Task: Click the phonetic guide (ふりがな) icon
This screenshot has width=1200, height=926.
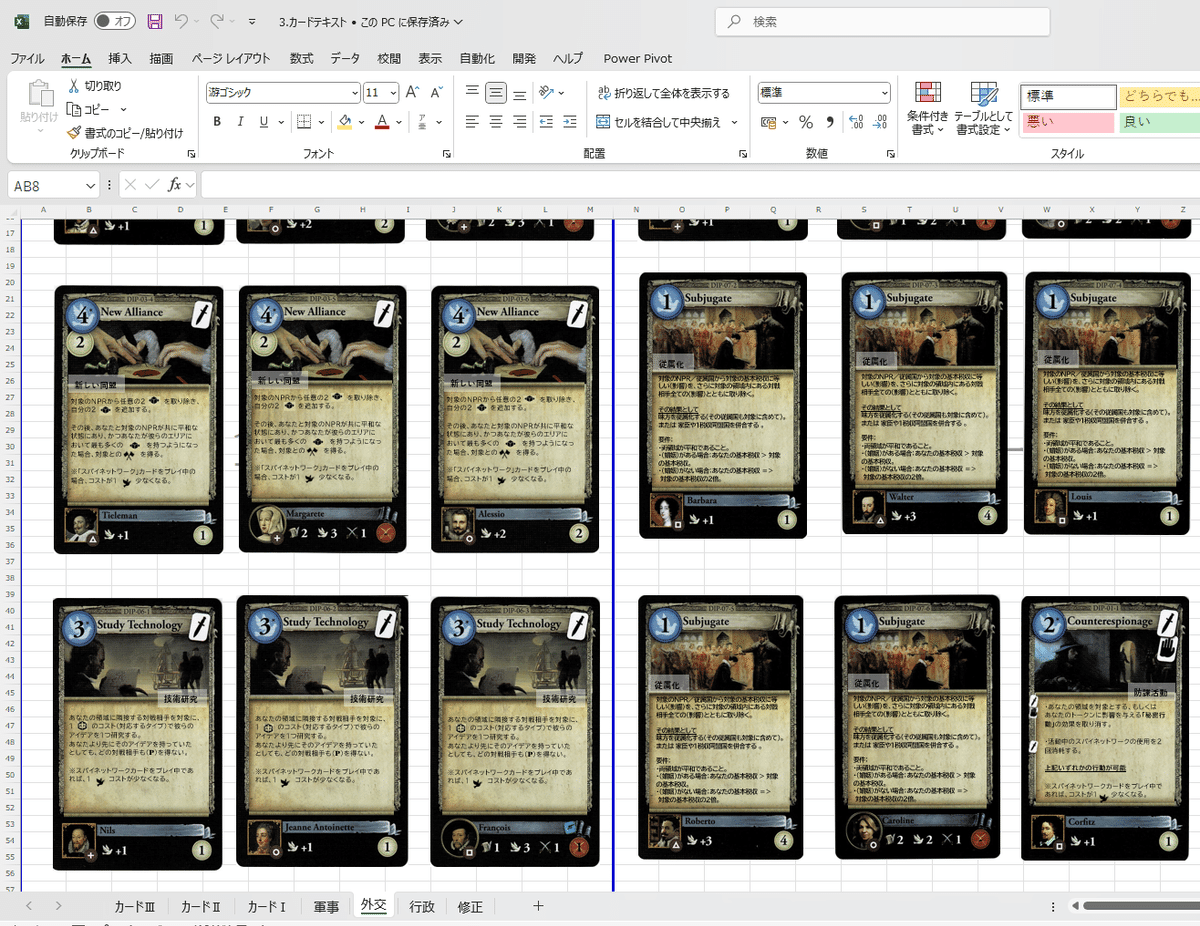Action: coord(423,122)
